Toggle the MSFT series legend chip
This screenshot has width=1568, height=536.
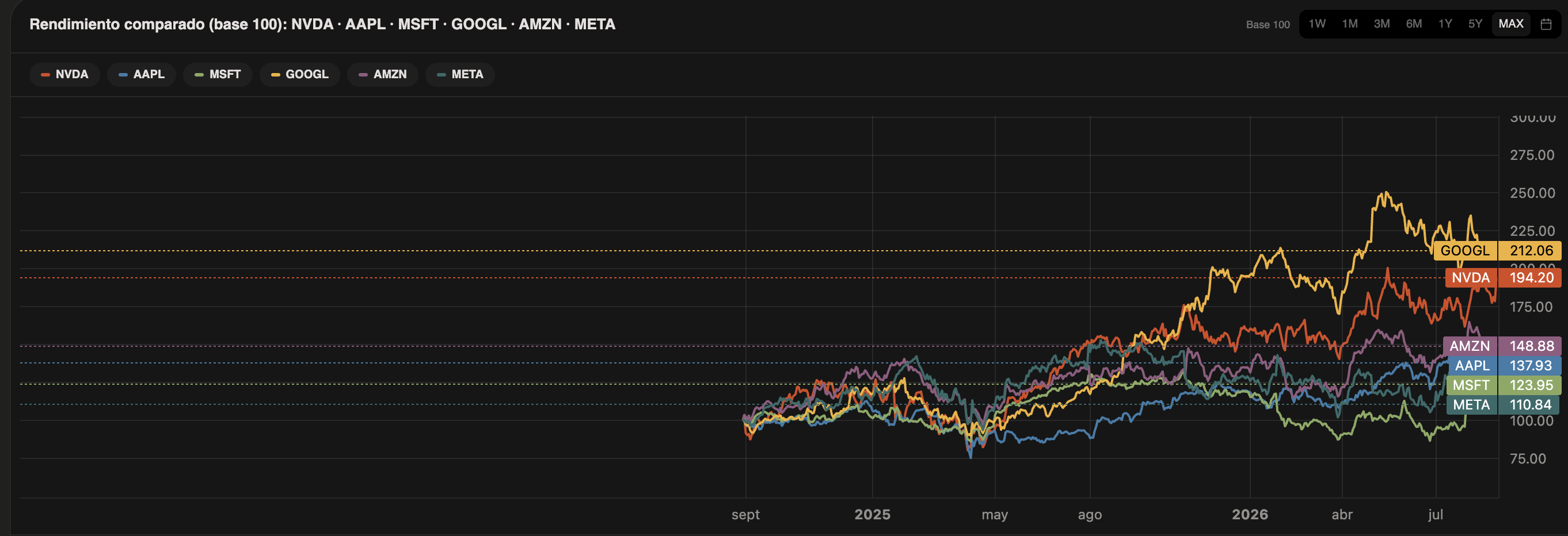(x=218, y=74)
